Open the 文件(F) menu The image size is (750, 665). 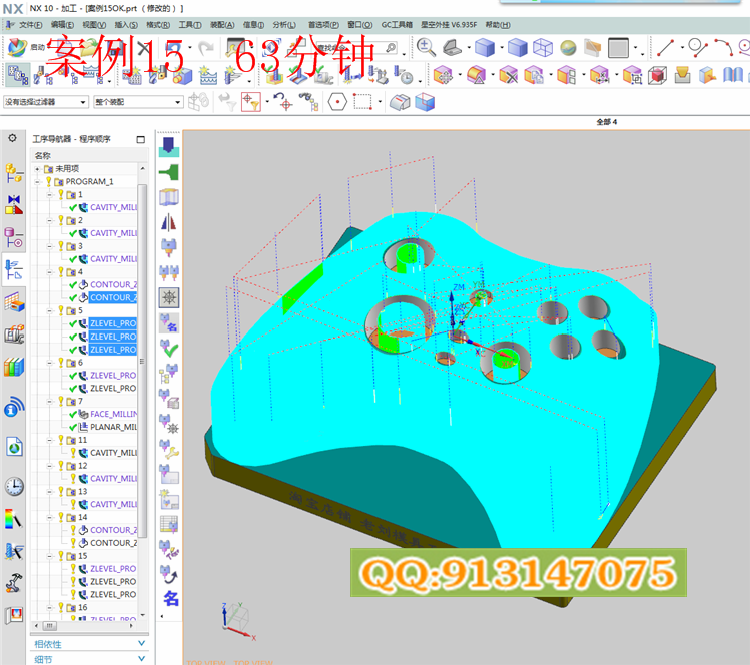30,24
